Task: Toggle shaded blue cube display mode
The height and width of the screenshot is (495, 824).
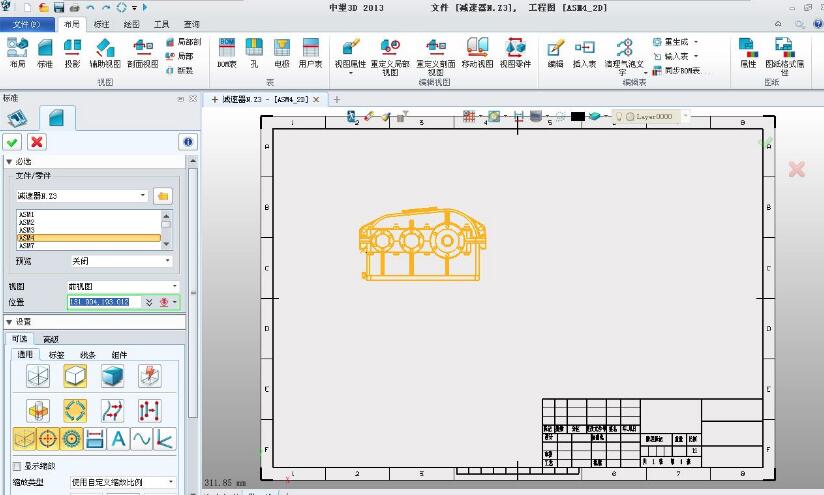Action: 112,376
